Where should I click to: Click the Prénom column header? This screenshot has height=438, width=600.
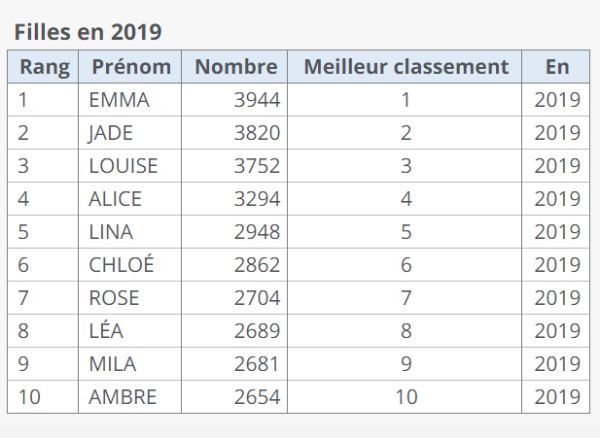131,67
